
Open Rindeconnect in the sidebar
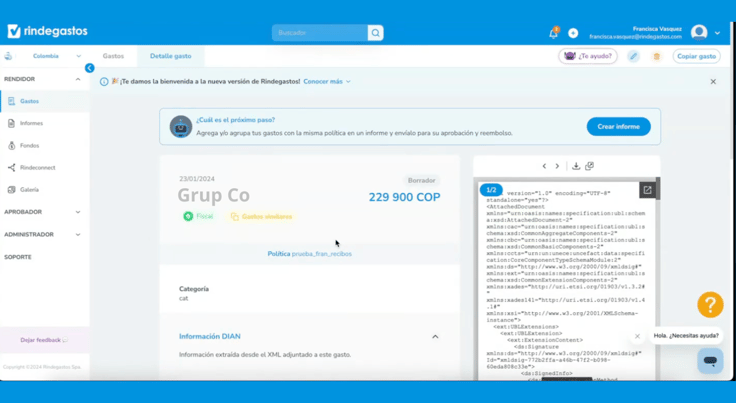pyautogui.click(x=38, y=167)
